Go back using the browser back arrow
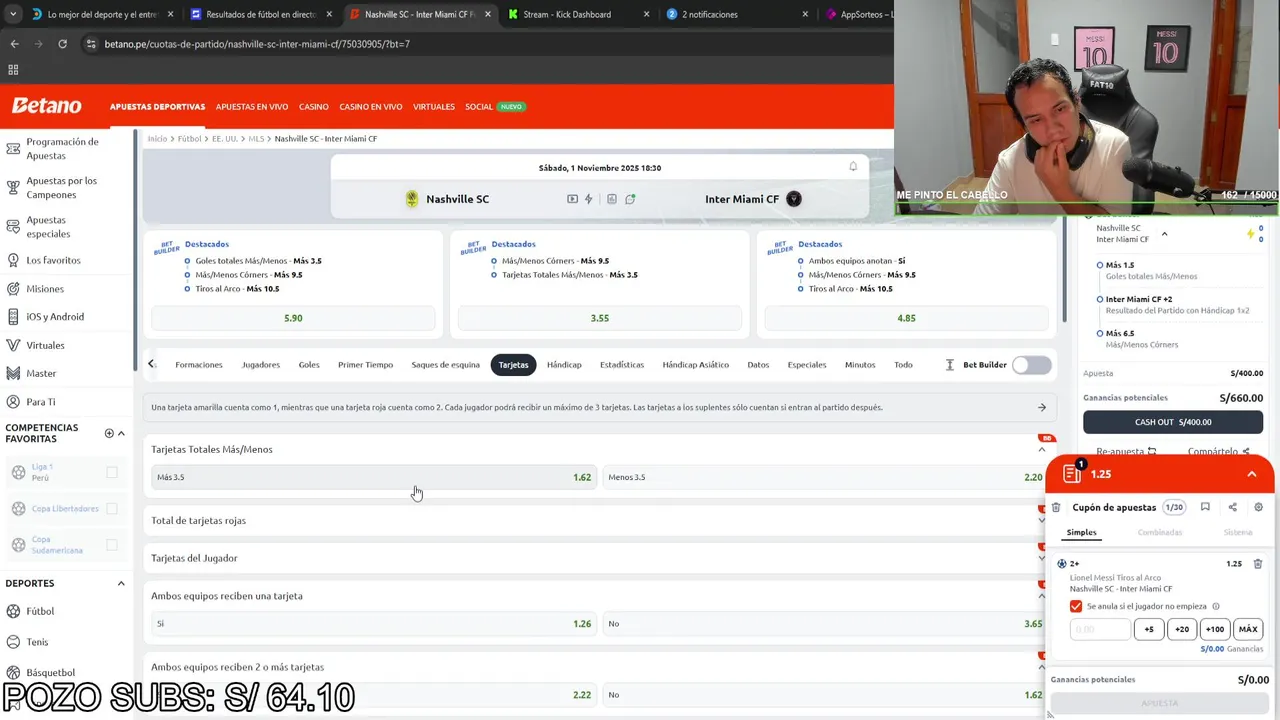 click(14, 44)
